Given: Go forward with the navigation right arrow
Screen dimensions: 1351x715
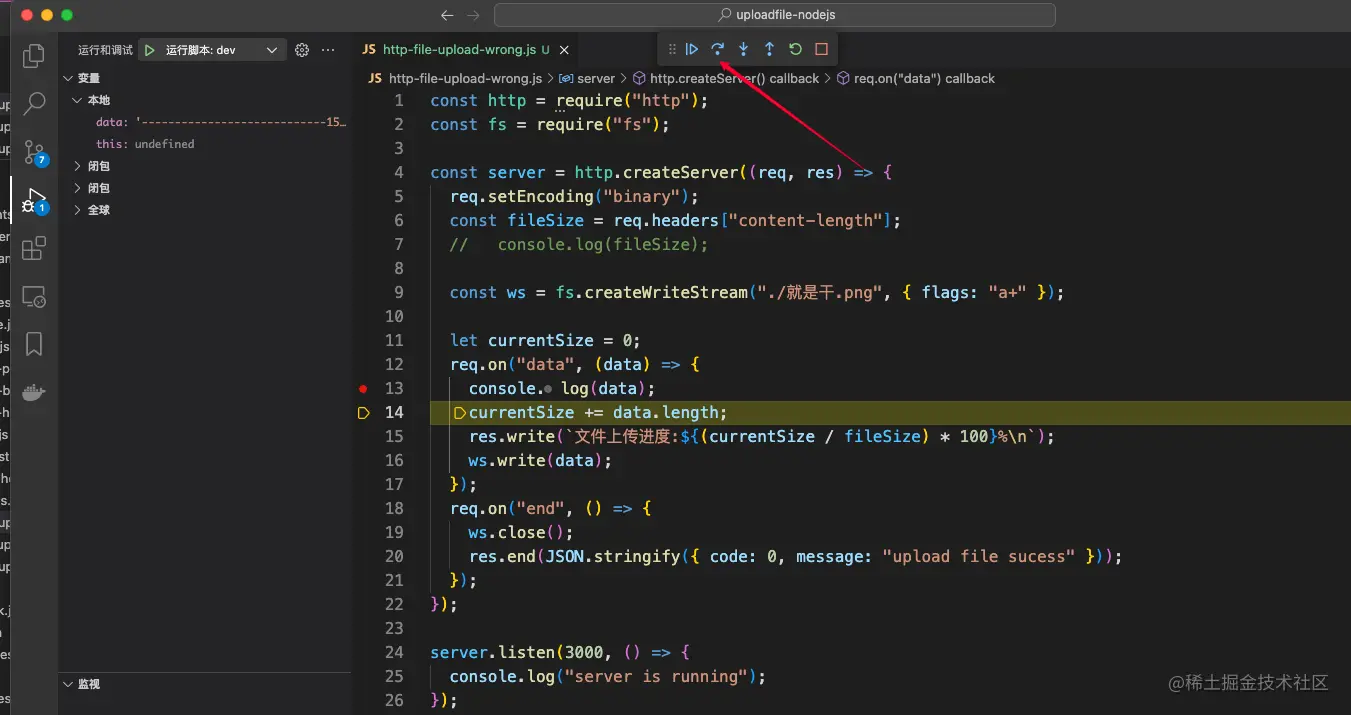Looking at the screenshot, I should [473, 15].
